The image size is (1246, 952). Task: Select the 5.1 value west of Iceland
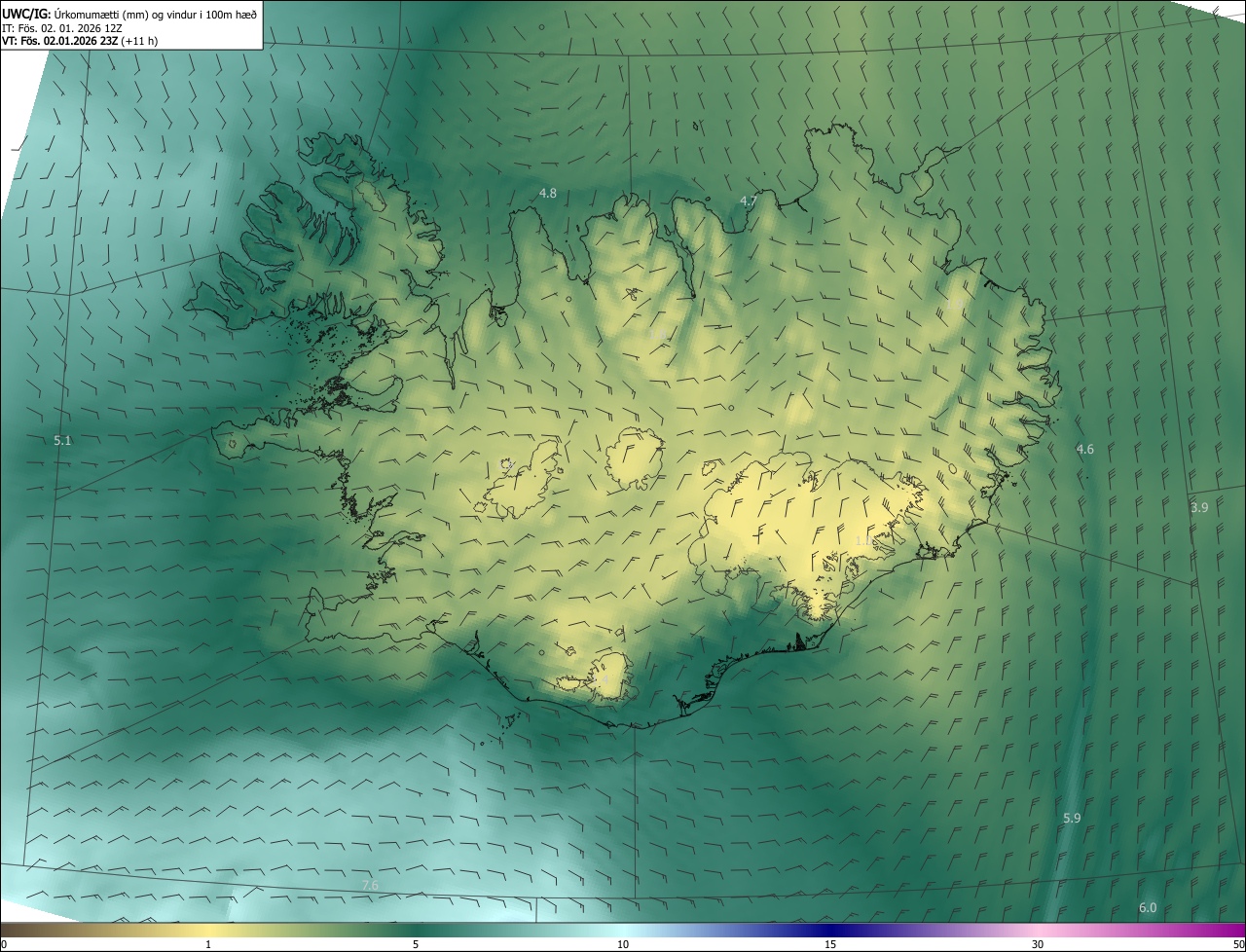coord(62,441)
